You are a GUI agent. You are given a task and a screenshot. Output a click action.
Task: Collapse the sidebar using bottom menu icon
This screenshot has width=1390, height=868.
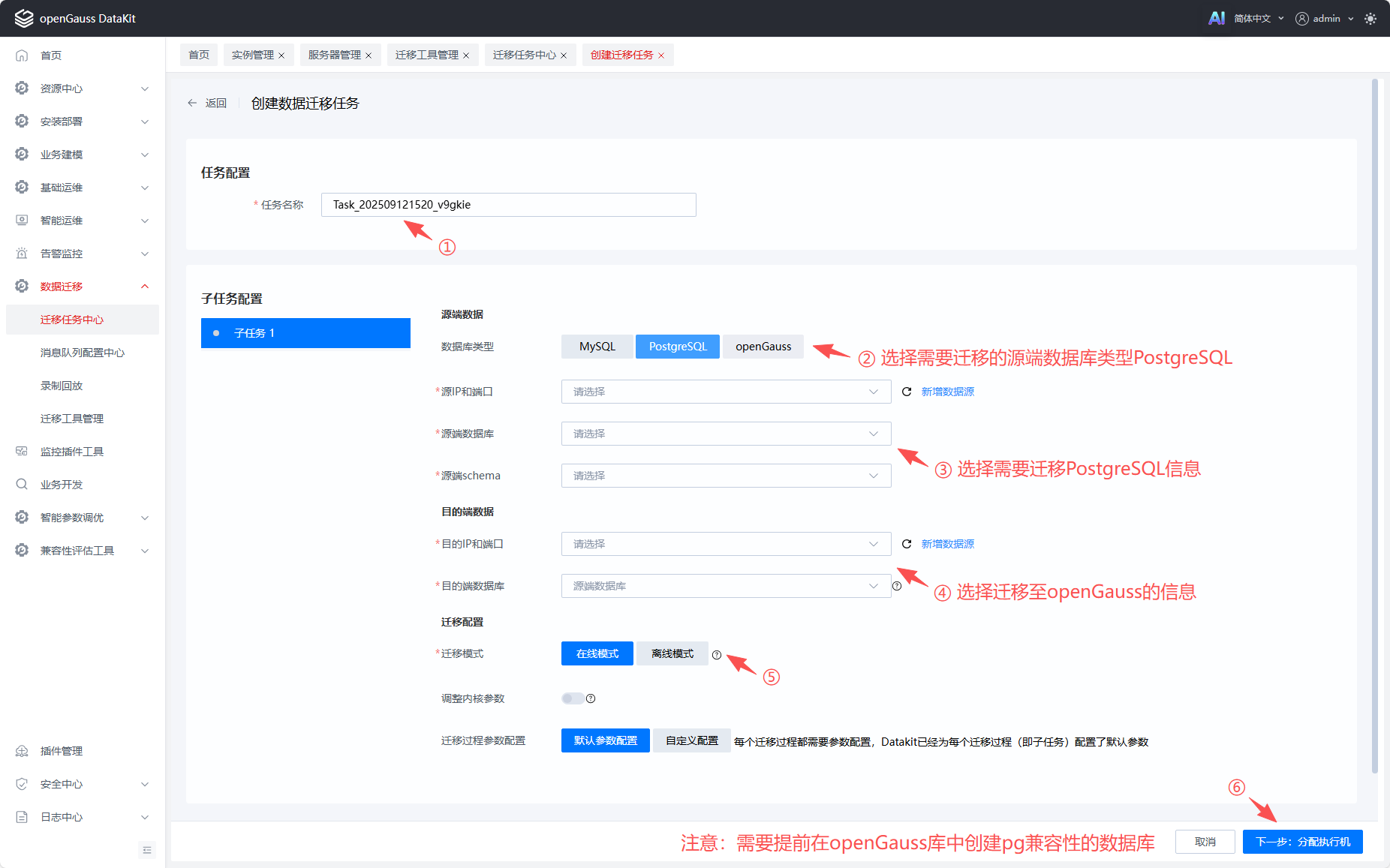147,850
